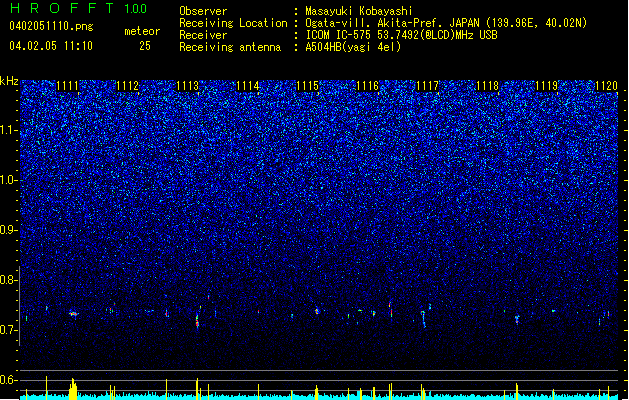Click the meteor count value 25

click(x=145, y=46)
